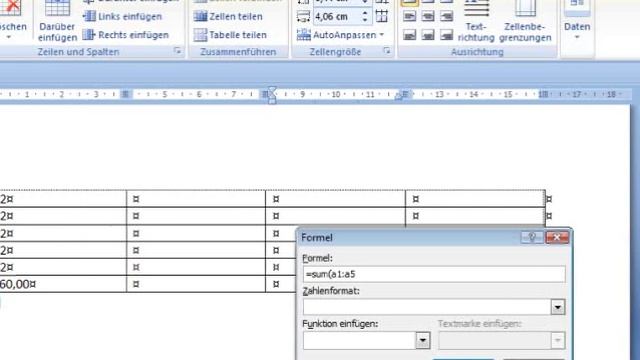
Task: Align cell content bottom right
Action: click(446, 35)
